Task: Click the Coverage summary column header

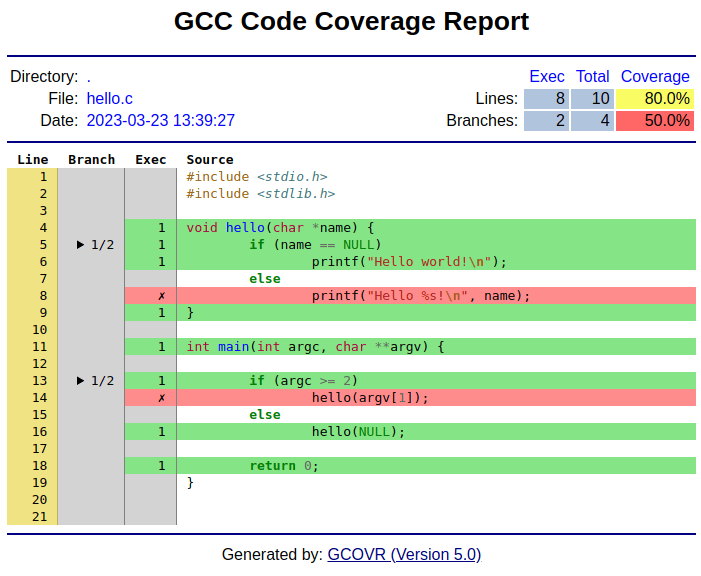Action: click(x=655, y=76)
